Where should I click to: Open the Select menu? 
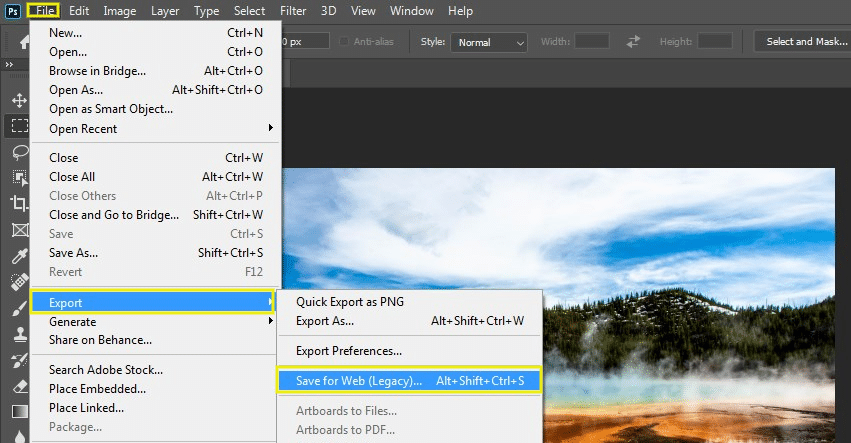point(249,11)
